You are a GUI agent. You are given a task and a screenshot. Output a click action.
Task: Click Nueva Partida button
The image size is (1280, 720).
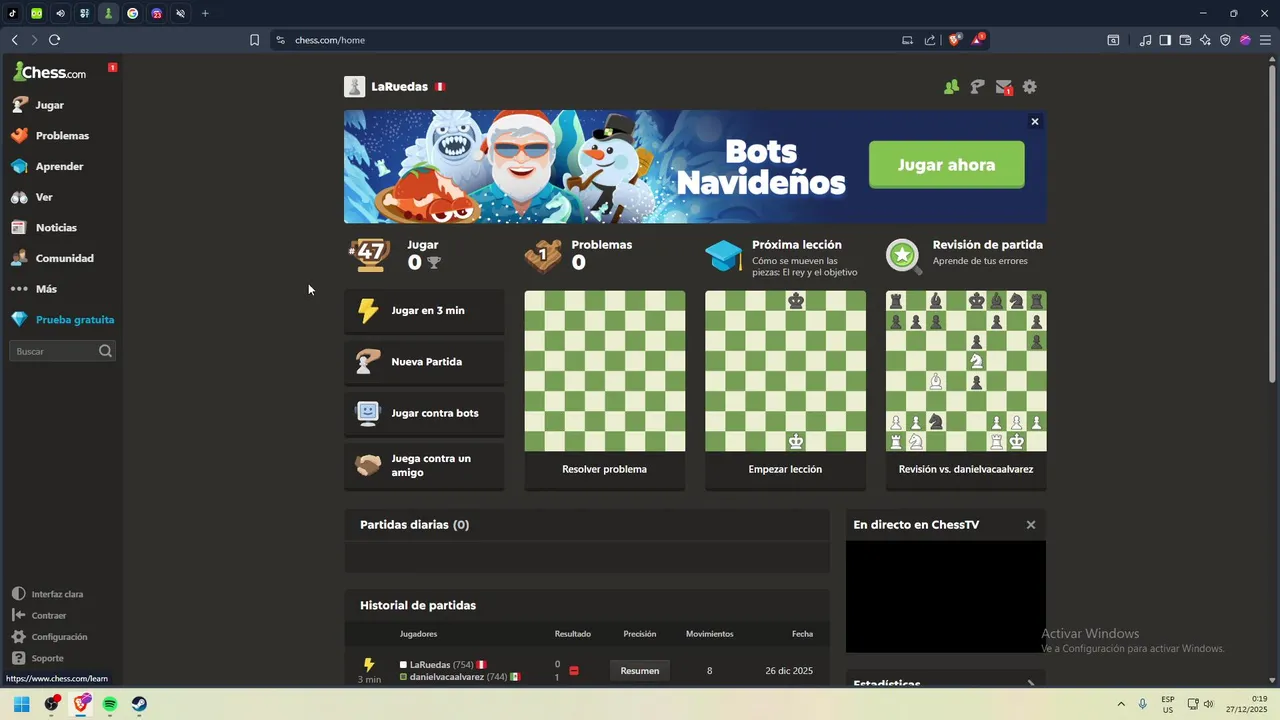tap(424, 362)
